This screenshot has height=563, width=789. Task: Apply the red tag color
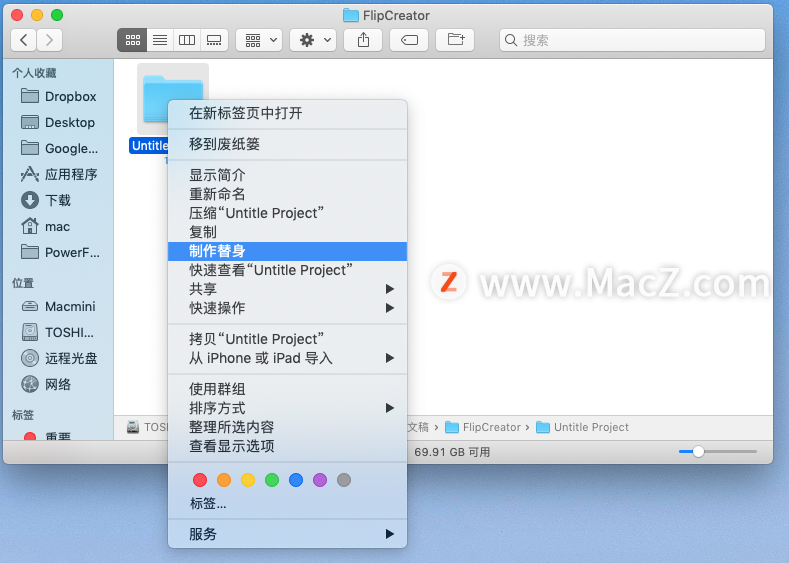[x=200, y=480]
